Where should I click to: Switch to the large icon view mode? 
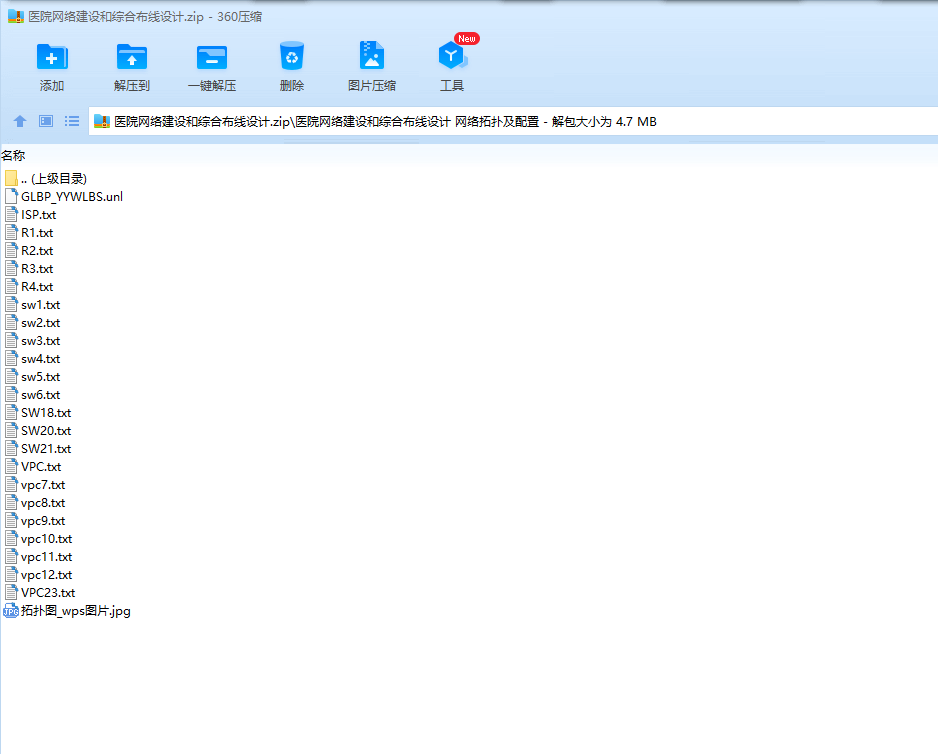[46, 121]
